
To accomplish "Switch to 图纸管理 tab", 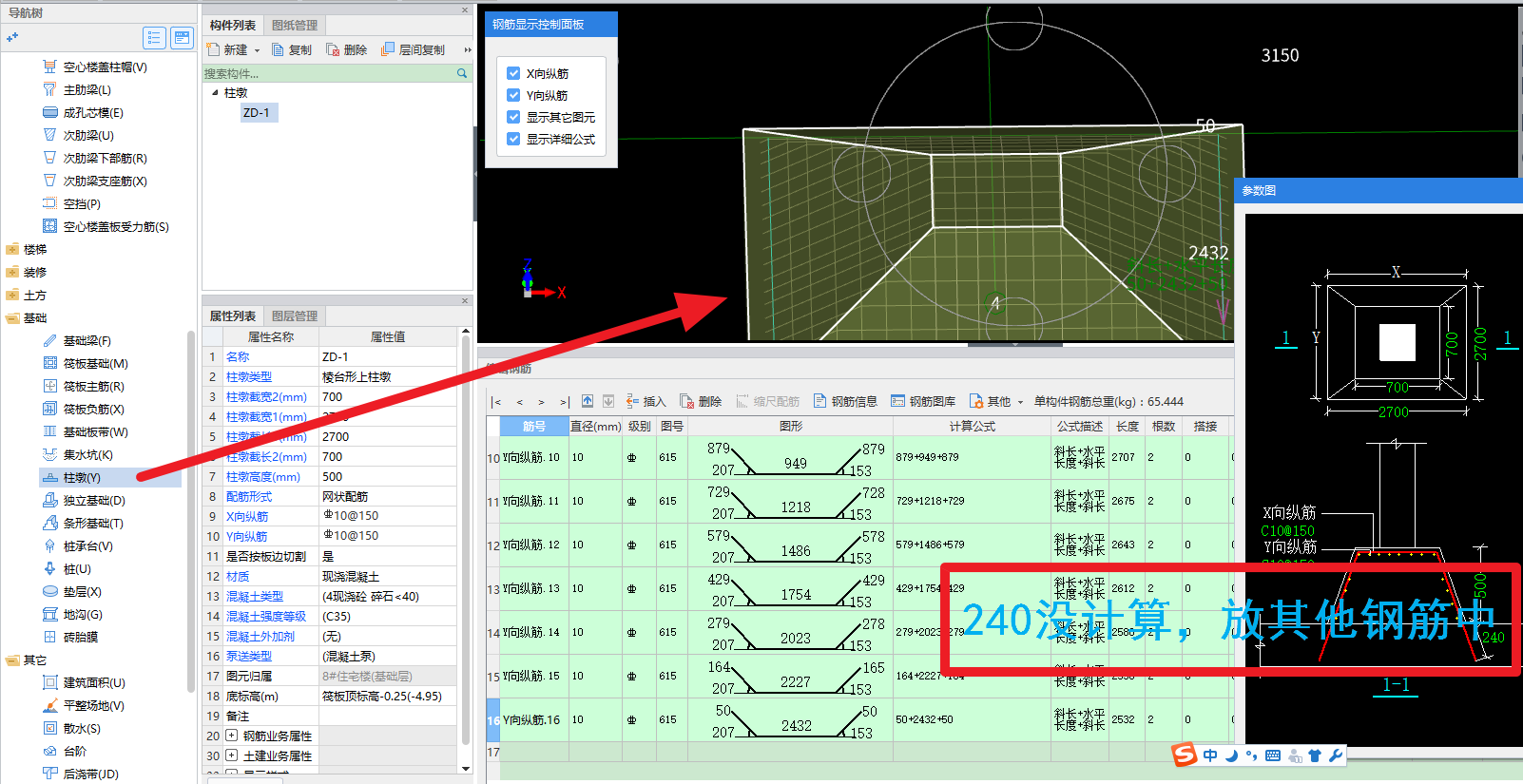I will coord(295,26).
